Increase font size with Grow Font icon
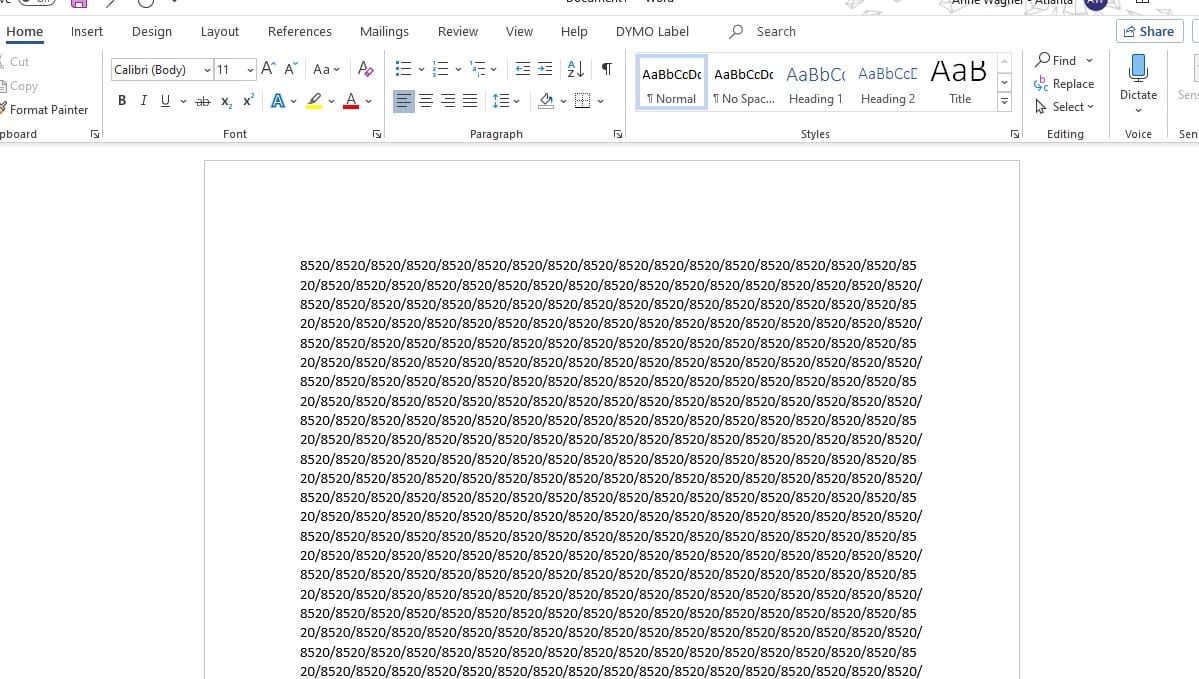1199x679 pixels. coord(268,69)
